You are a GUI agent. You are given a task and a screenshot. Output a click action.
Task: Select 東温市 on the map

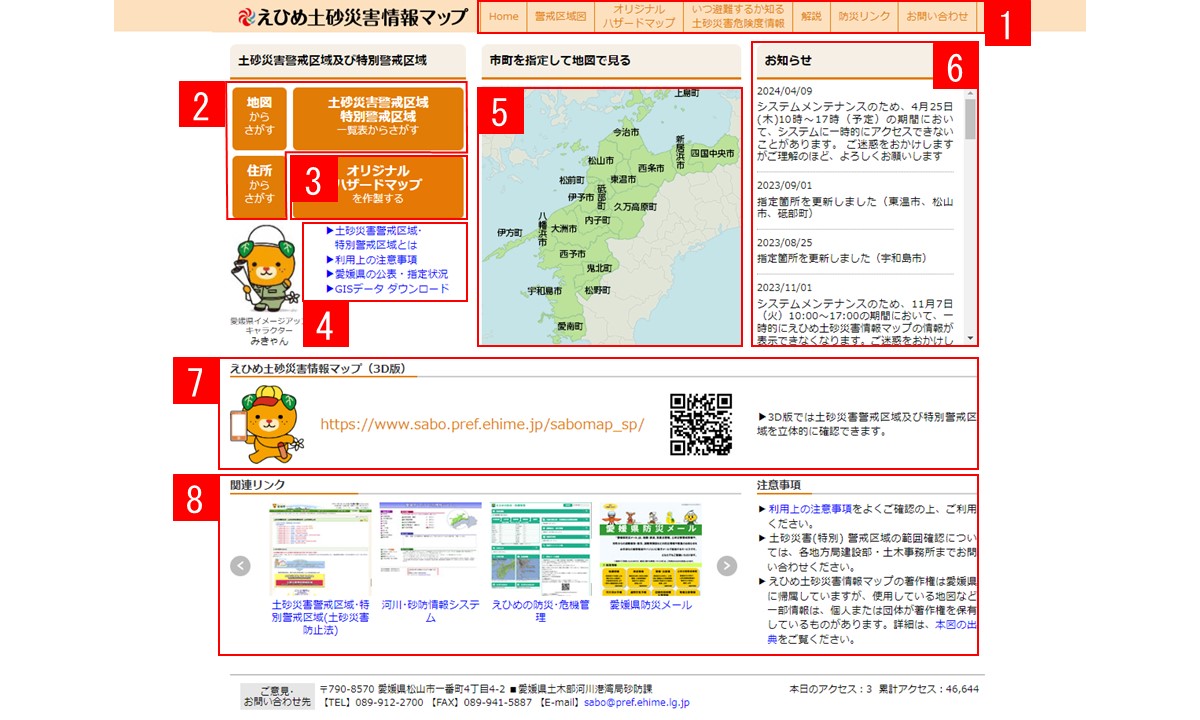coord(623,179)
